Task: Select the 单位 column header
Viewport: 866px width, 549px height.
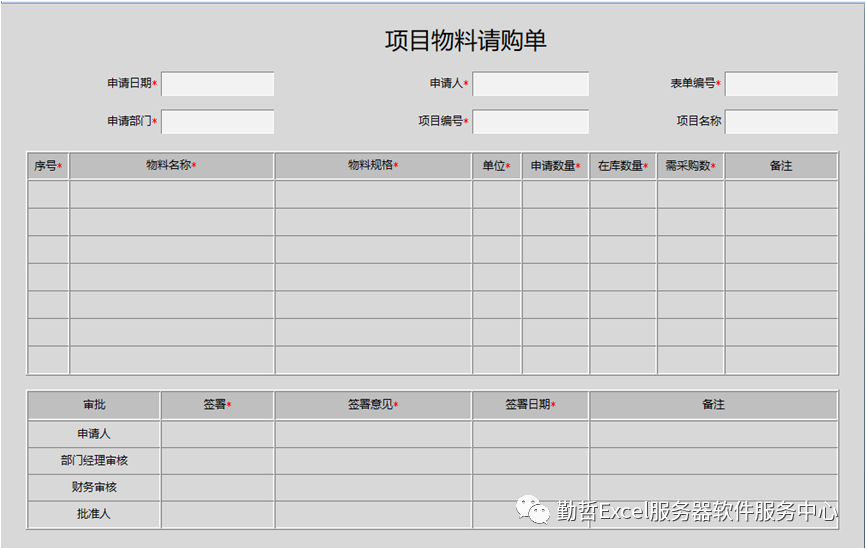Action: [497, 166]
